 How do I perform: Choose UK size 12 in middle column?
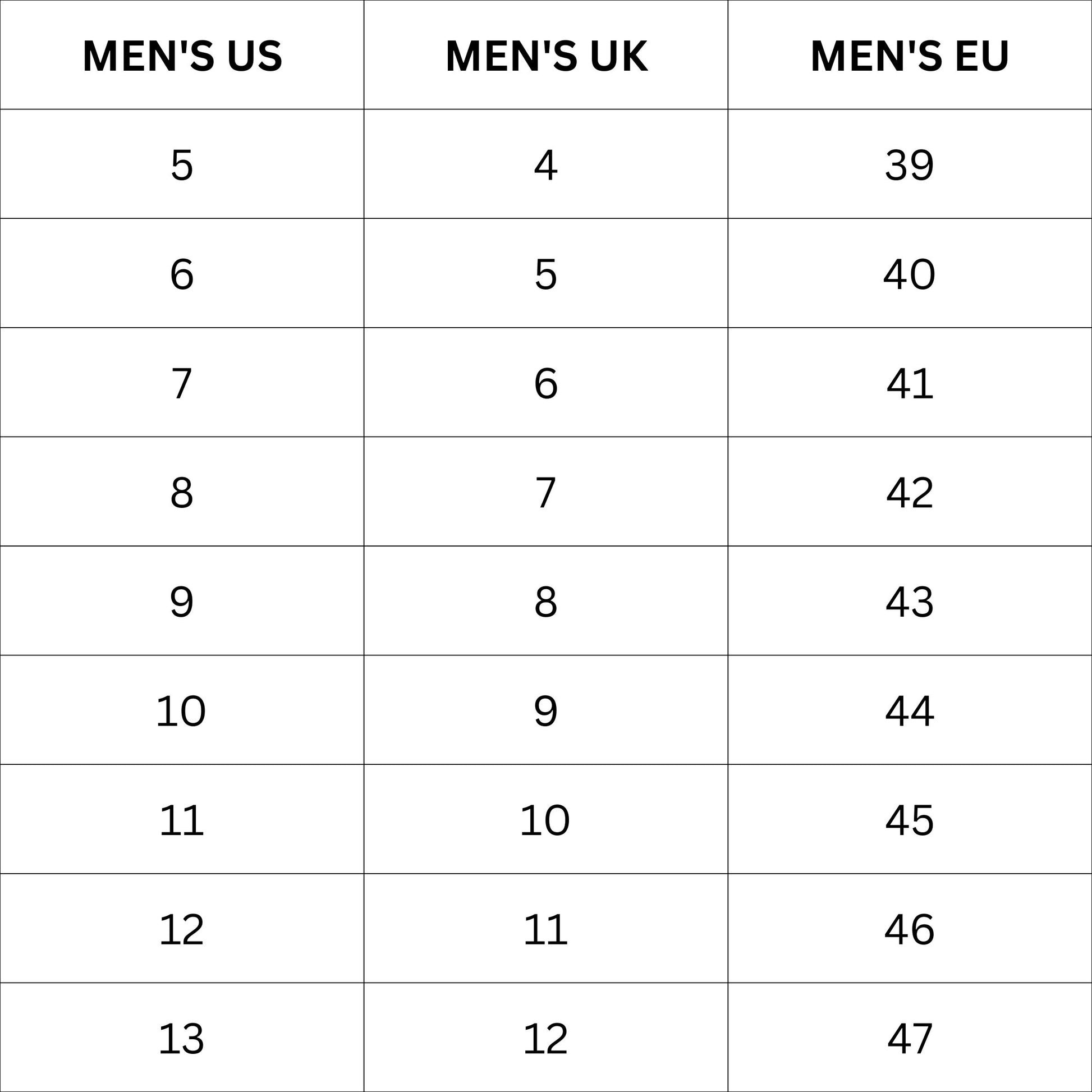(x=546, y=1039)
